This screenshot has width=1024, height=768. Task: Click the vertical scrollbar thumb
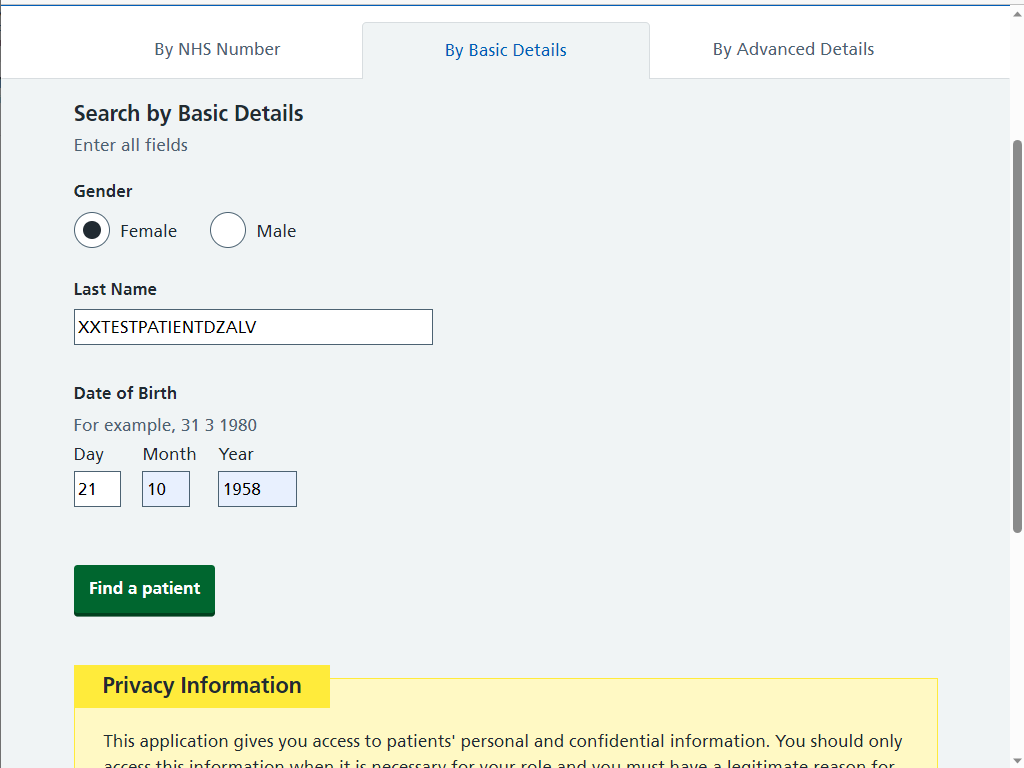(1017, 336)
